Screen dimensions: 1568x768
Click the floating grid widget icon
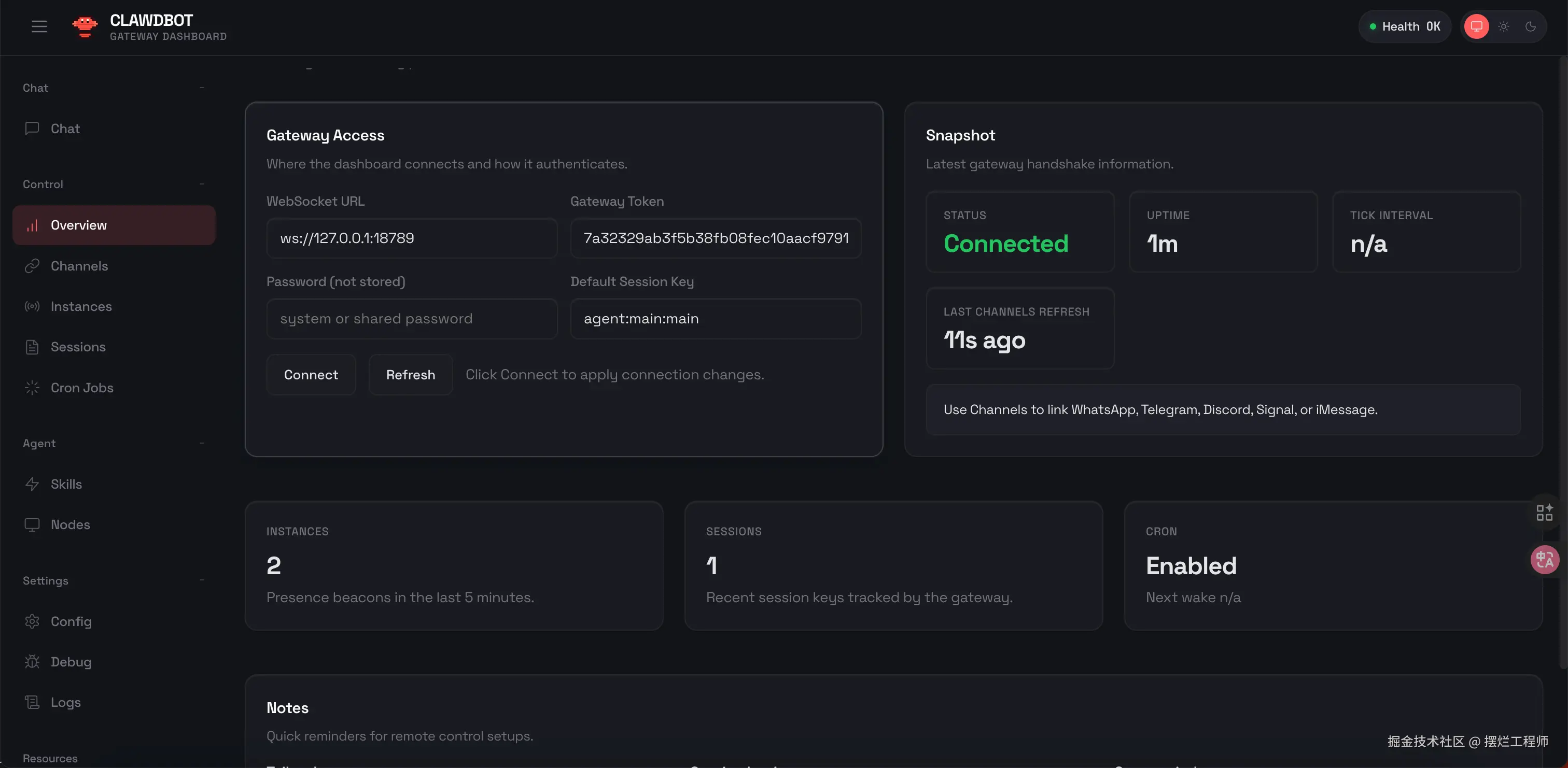pyautogui.click(x=1544, y=513)
